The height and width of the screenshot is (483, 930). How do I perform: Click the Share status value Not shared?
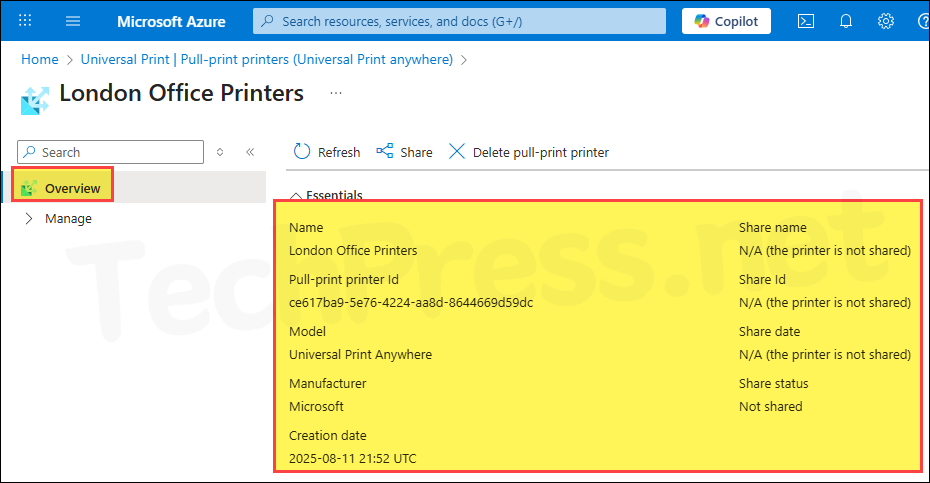pos(770,406)
